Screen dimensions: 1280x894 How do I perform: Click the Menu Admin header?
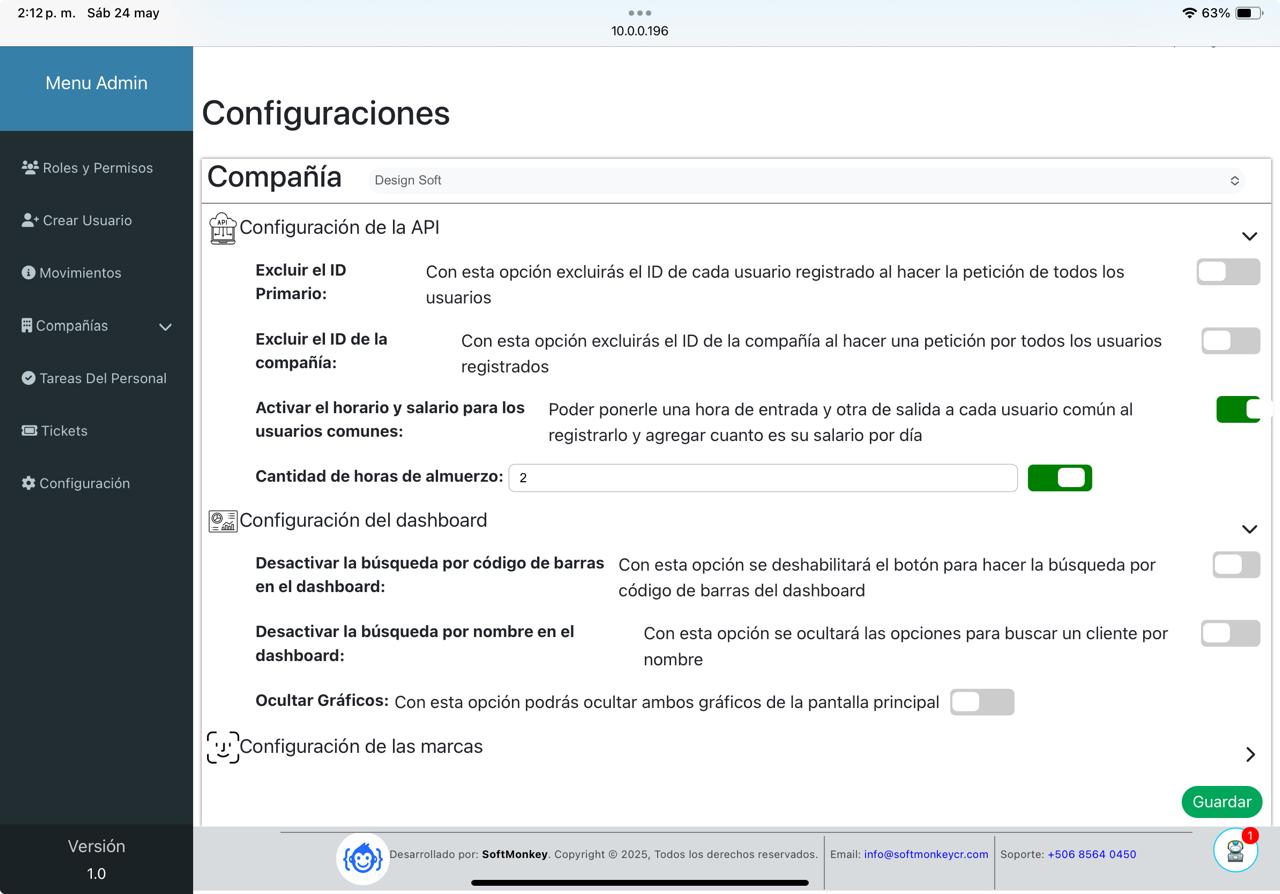(x=96, y=83)
